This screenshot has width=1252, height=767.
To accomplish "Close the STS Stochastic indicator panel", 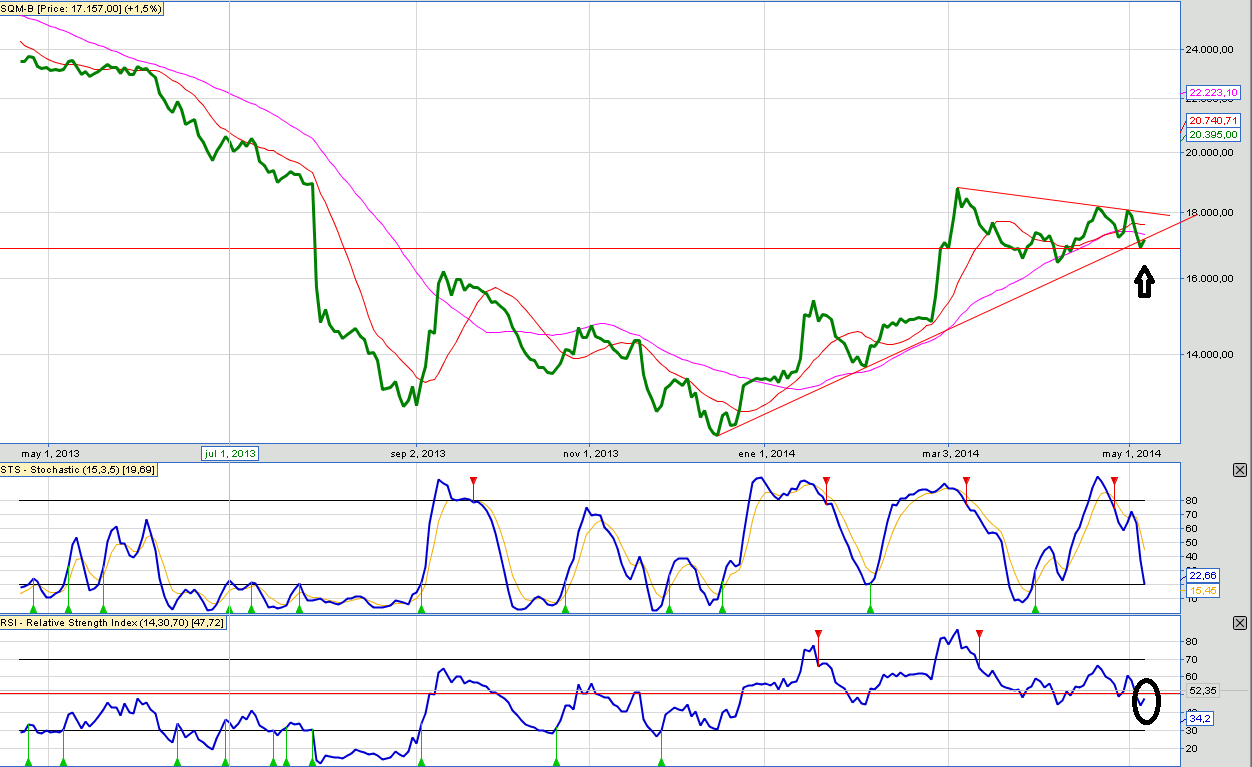I will click(1240, 470).
